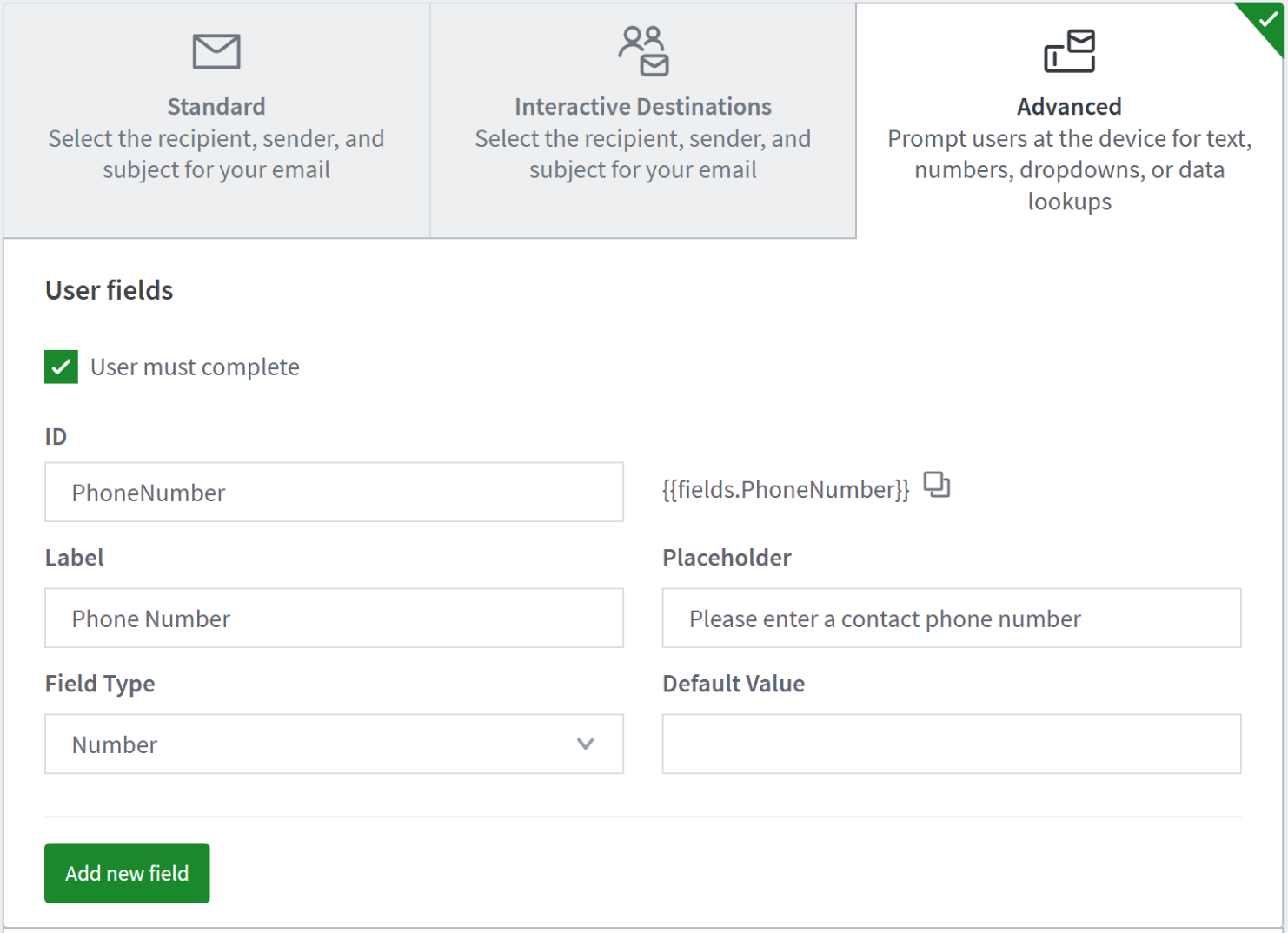Image resolution: width=1288 pixels, height=933 pixels.
Task: Toggle the User must complete checkbox
Action: pos(62,367)
